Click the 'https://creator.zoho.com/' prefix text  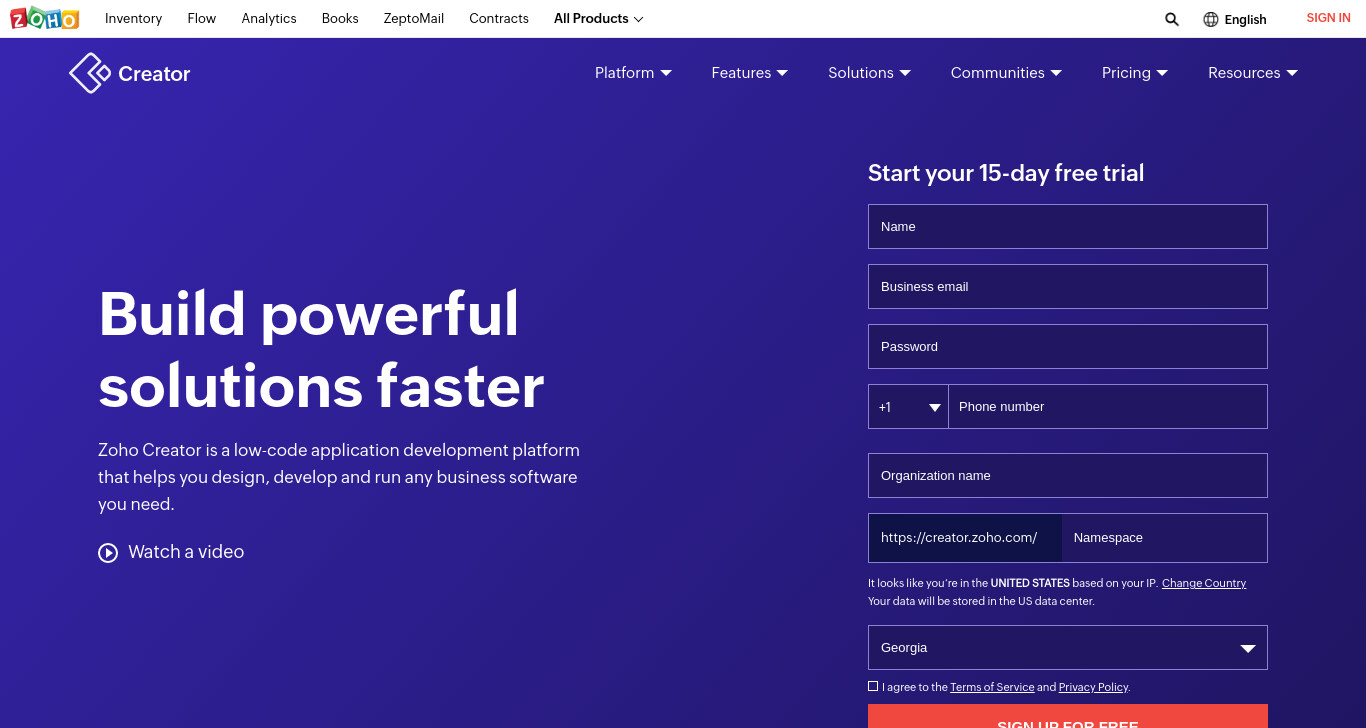coord(959,538)
